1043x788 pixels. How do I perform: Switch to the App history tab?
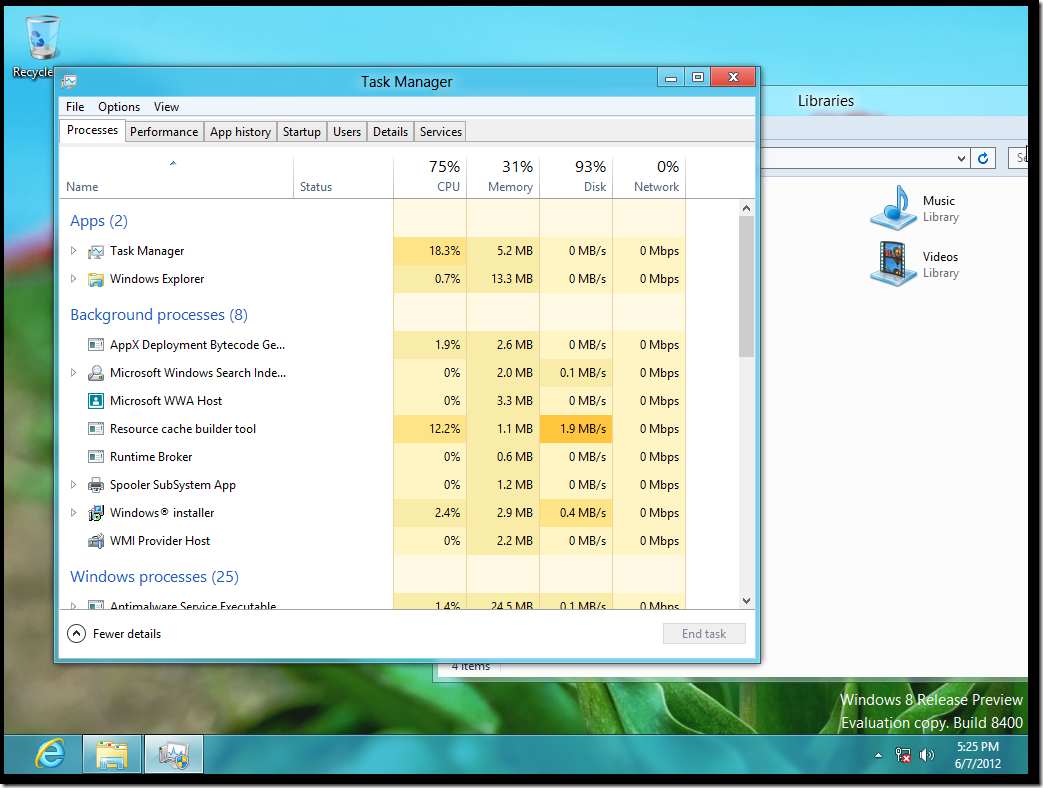(240, 132)
